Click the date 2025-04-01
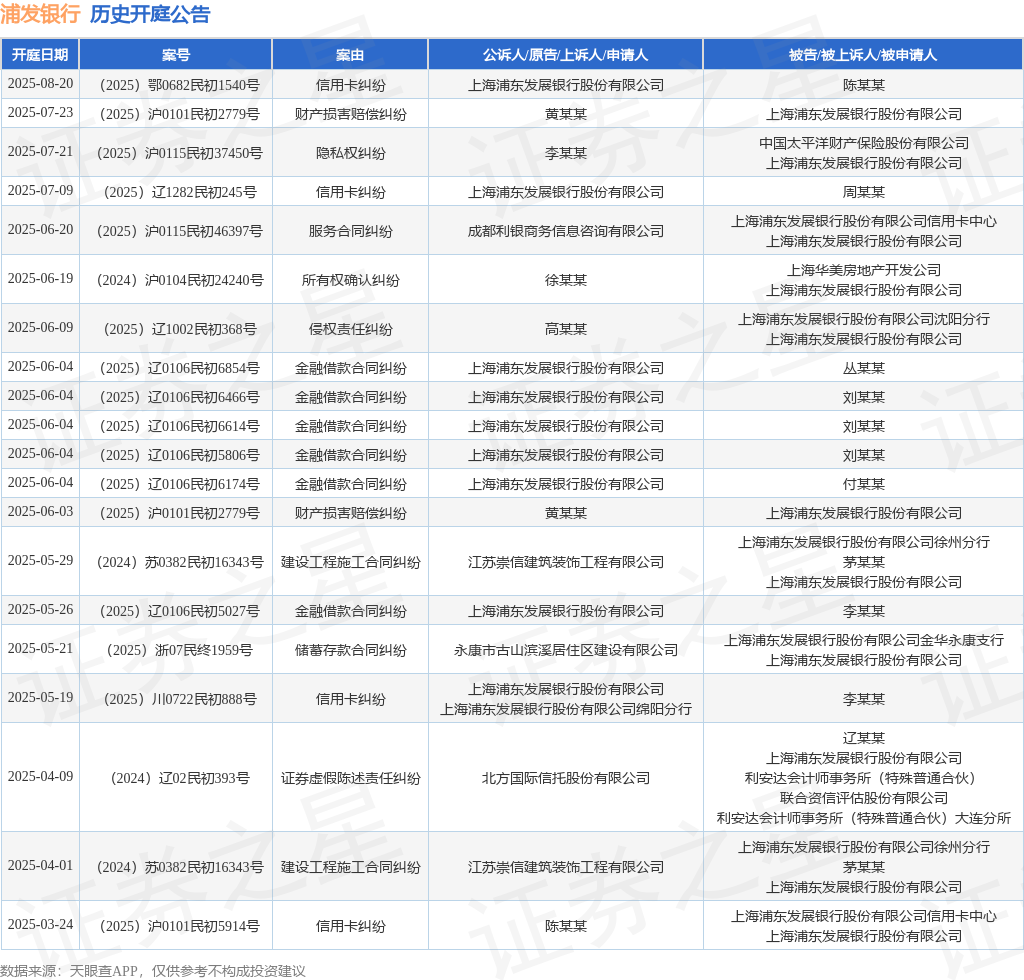This screenshot has width=1024, height=980. point(40,866)
